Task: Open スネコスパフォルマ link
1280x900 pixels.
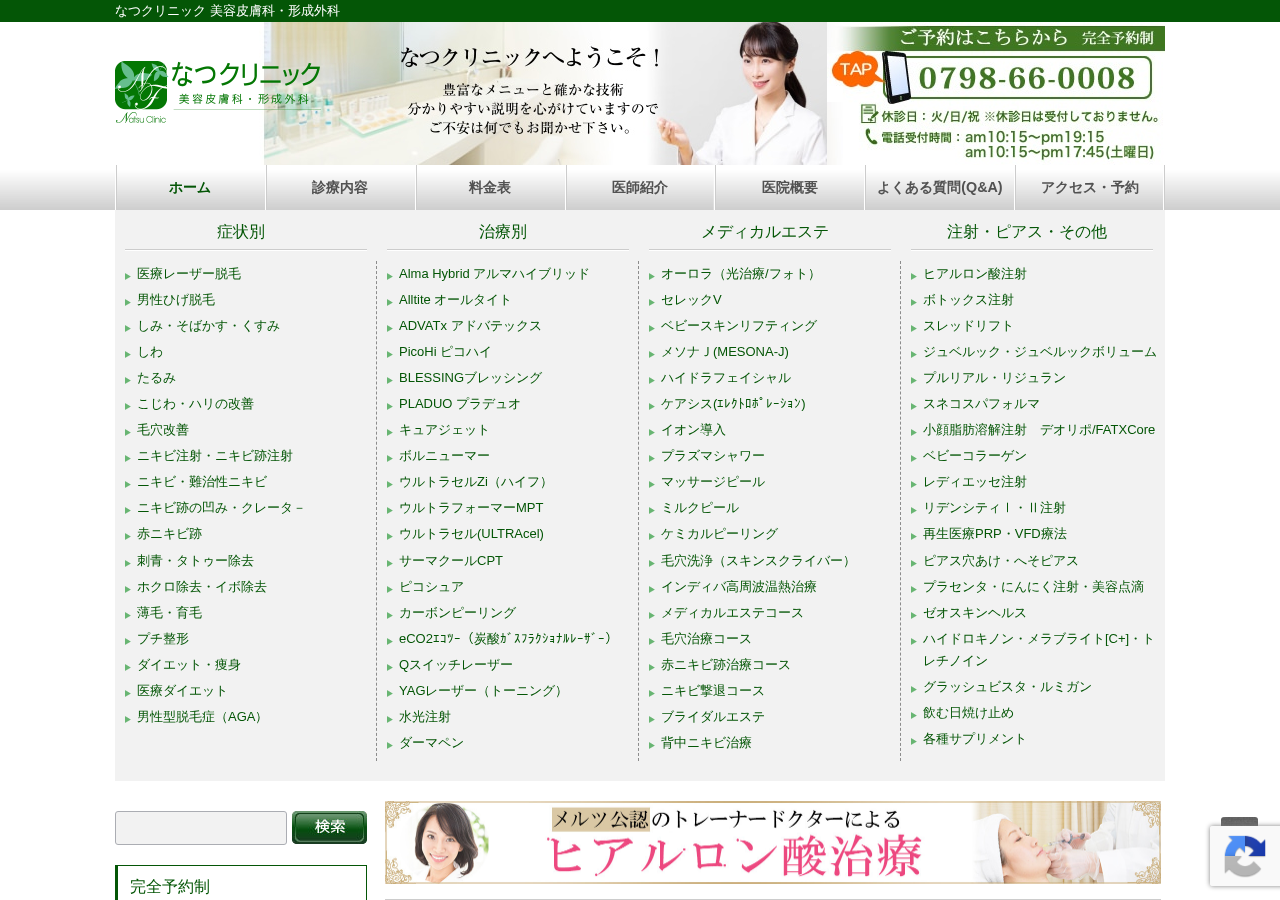Action: pos(981,404)
